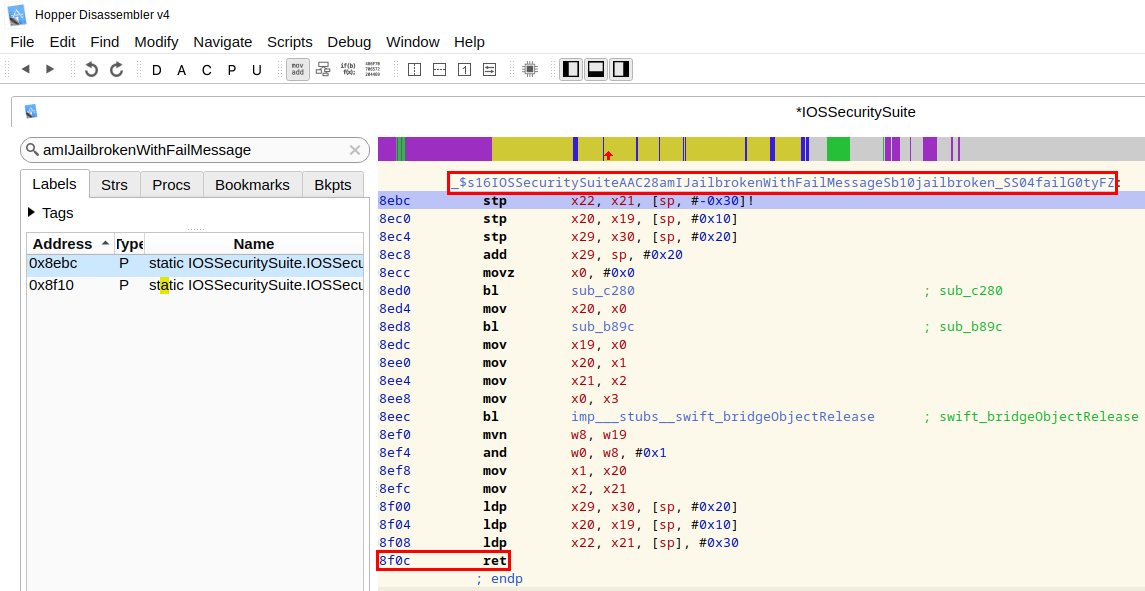Toggle the left sidebar panel
This screenshot has width=1145, height=591.
572,69
